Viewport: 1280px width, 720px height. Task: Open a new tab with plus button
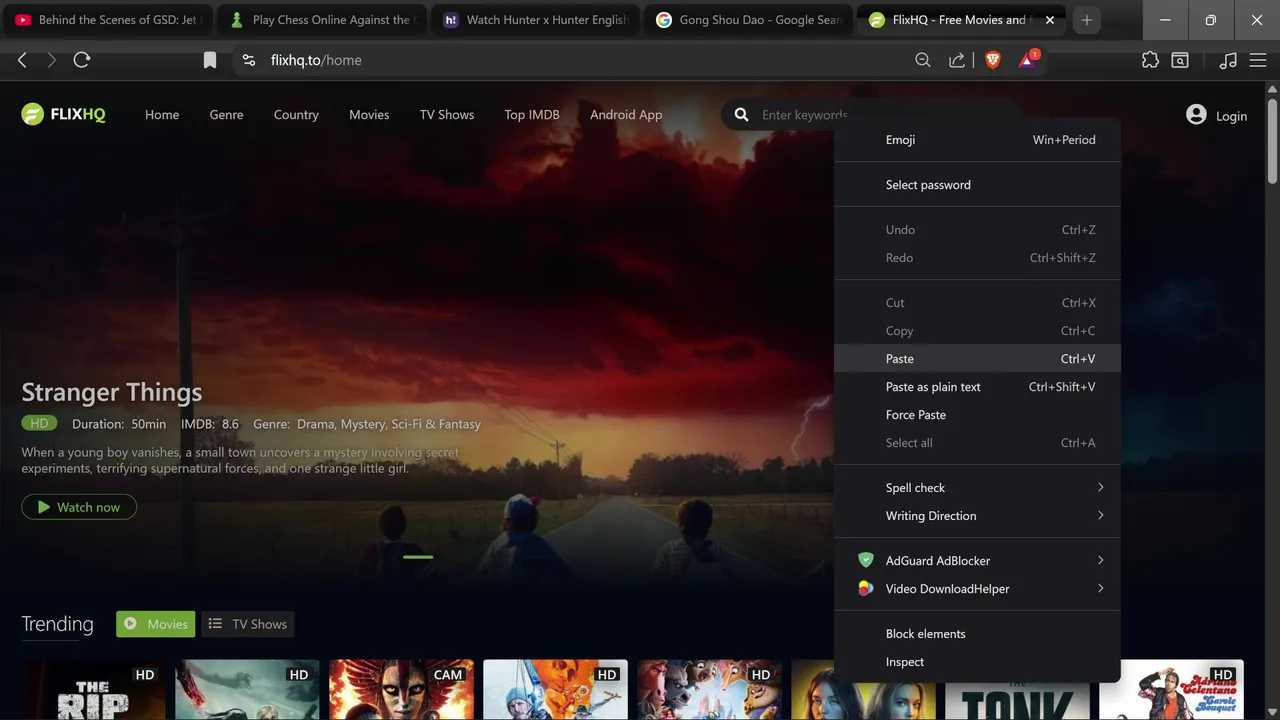tap(1087, 20)
